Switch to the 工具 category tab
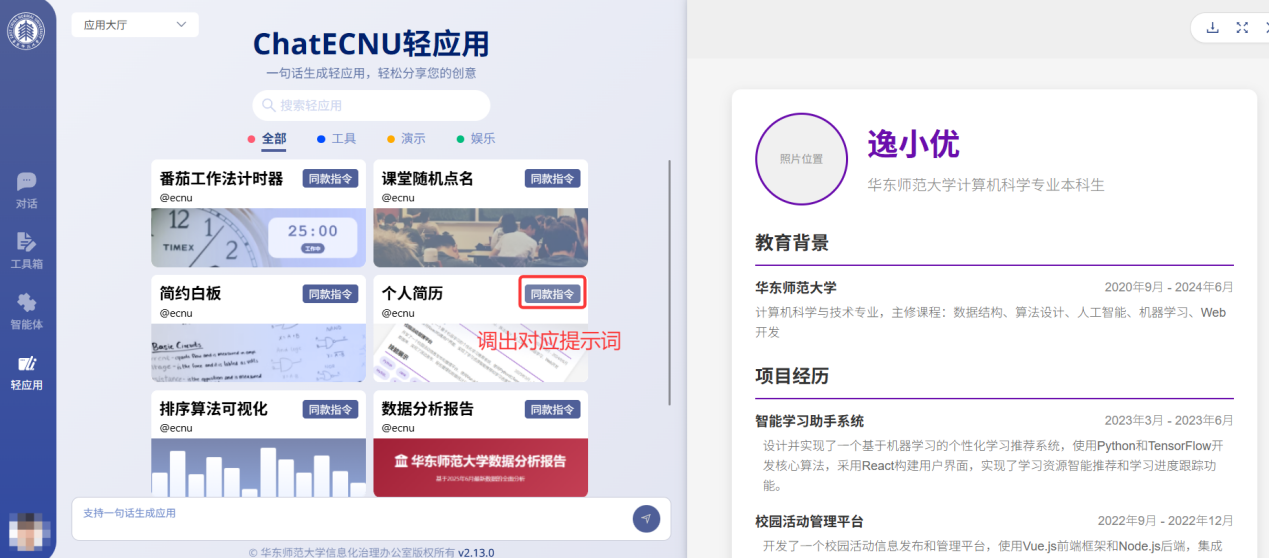 [343, 139]
